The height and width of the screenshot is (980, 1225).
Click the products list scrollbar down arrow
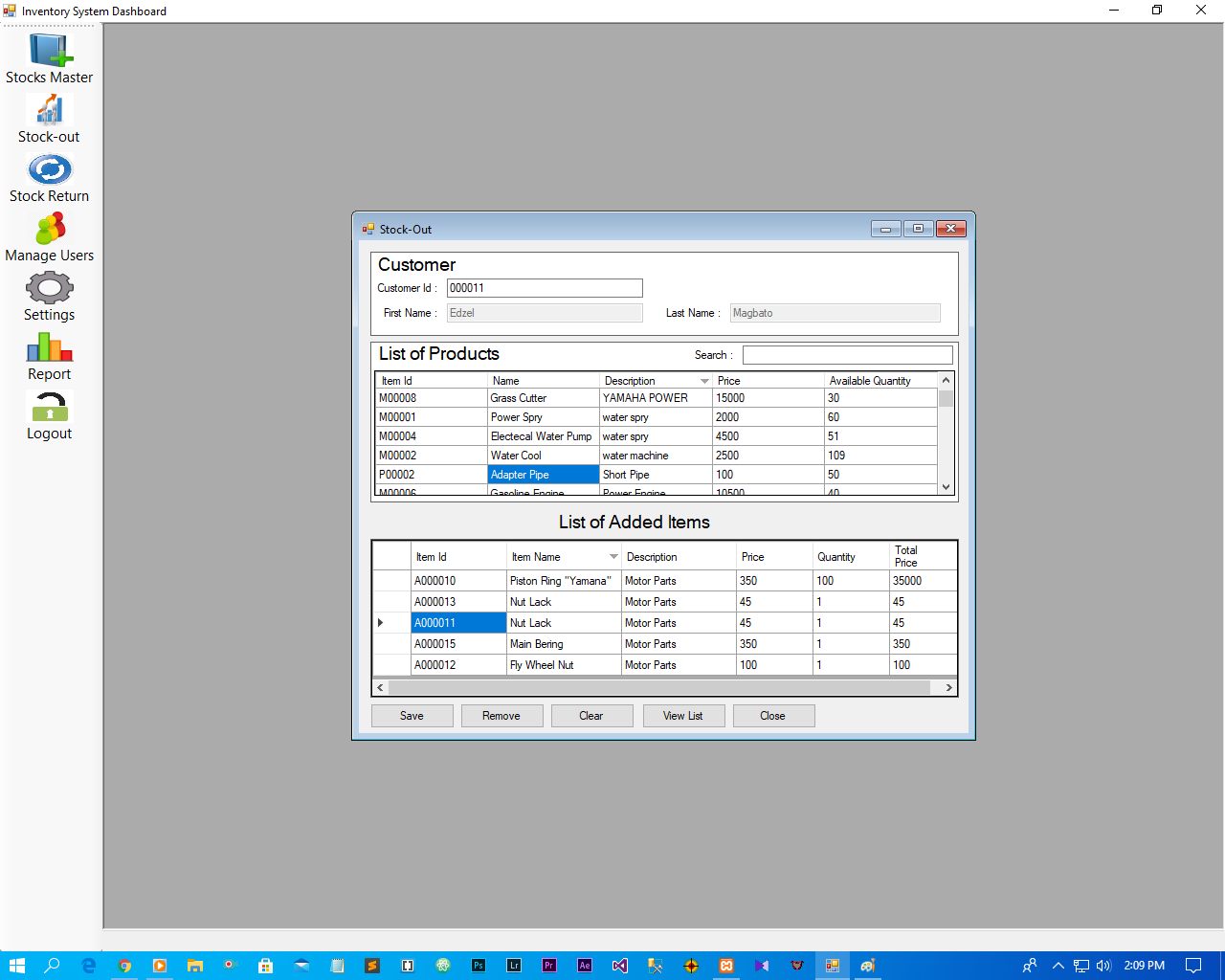pos(946,486)
